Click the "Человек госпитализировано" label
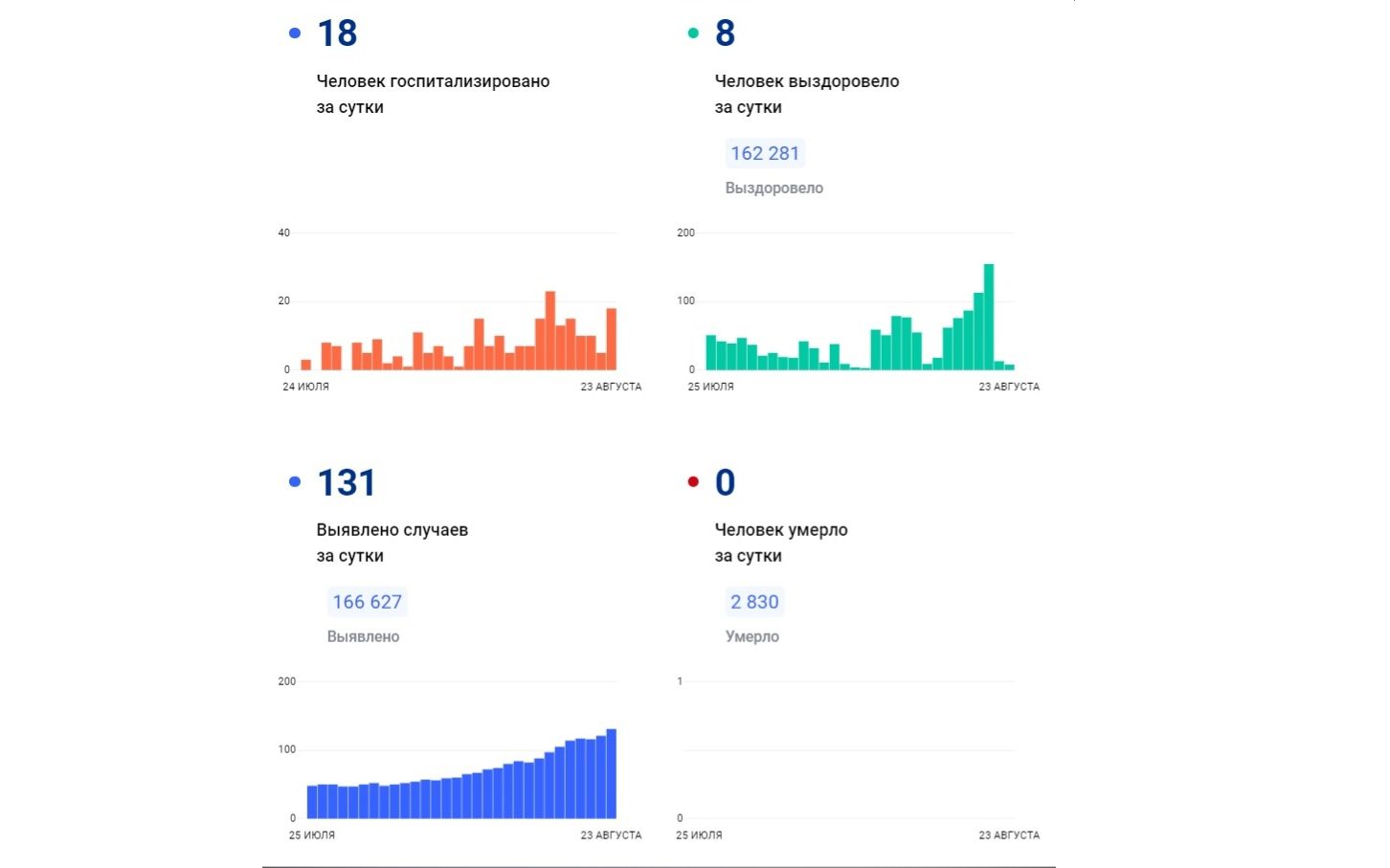This screenshot has height=868, width=1390. (433, 81)
